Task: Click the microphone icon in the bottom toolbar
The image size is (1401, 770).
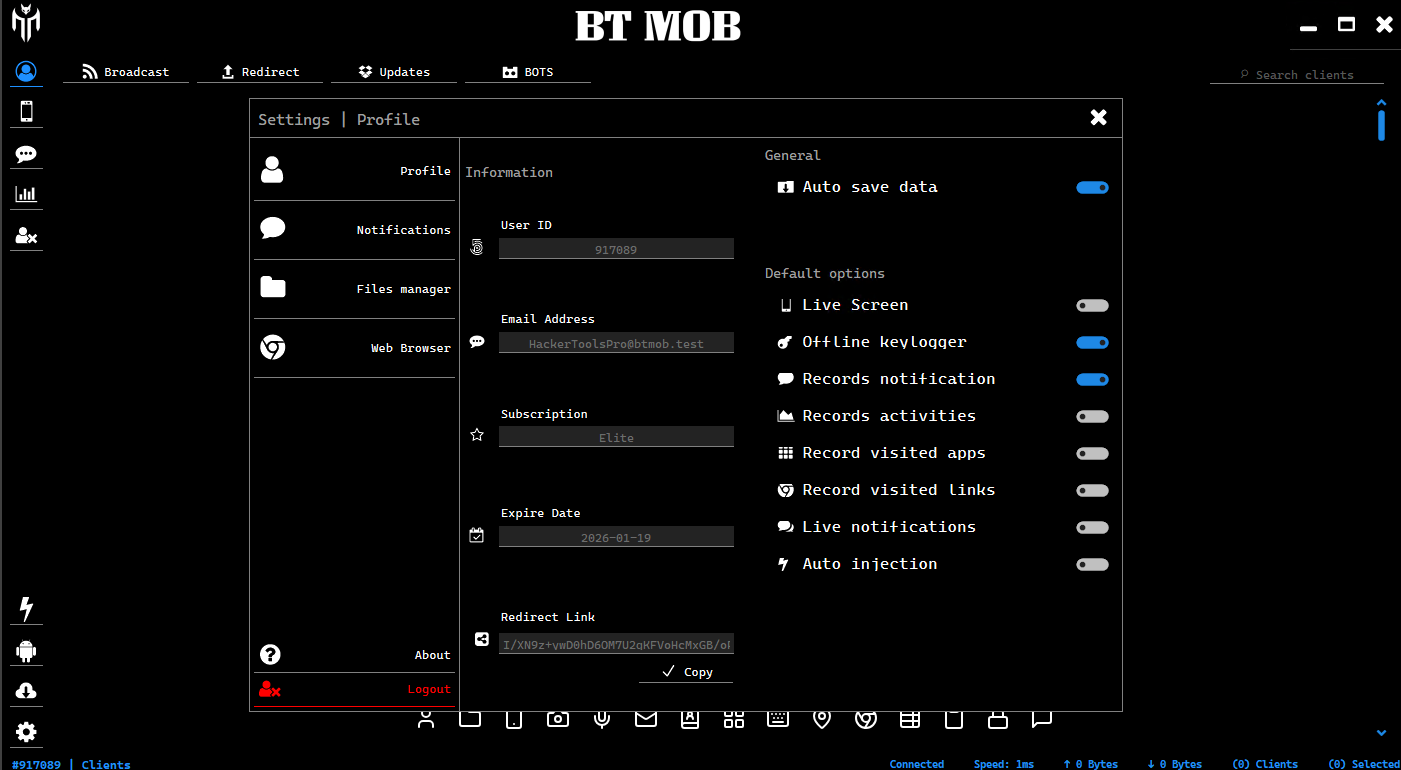Action: click(x=602, y=719)
